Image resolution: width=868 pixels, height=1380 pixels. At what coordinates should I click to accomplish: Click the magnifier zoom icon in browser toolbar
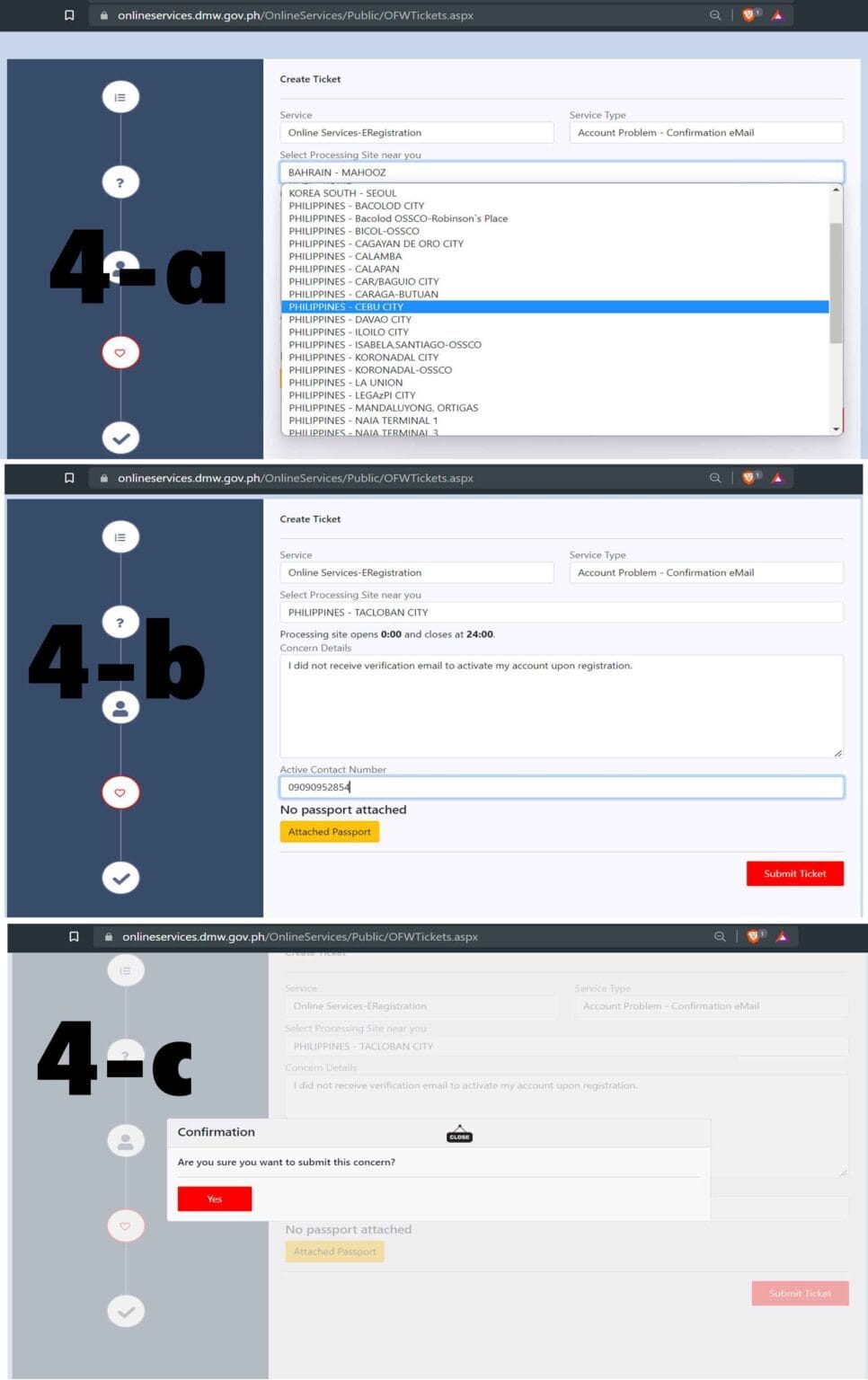pos(714,14)
